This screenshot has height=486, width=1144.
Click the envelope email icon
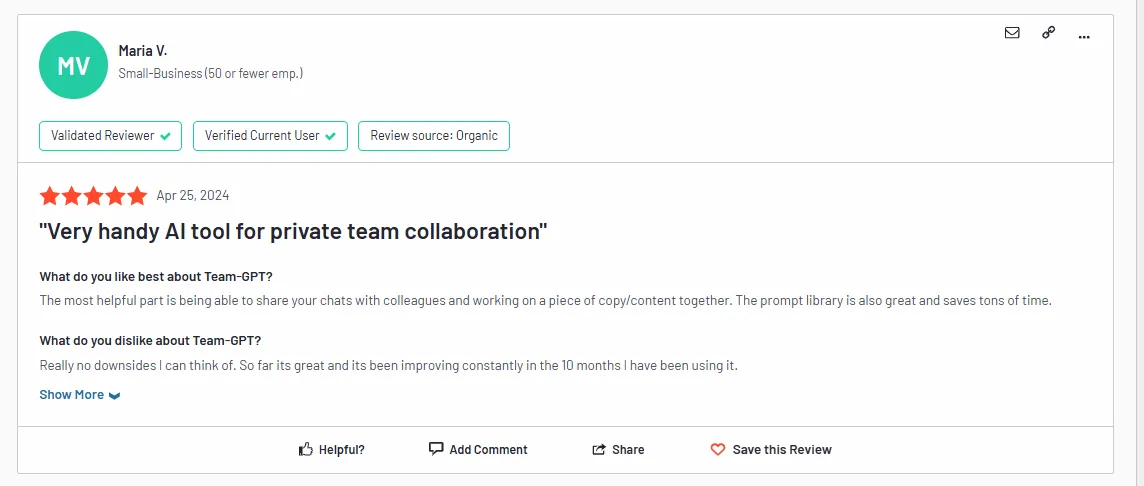coord(1012,33)
